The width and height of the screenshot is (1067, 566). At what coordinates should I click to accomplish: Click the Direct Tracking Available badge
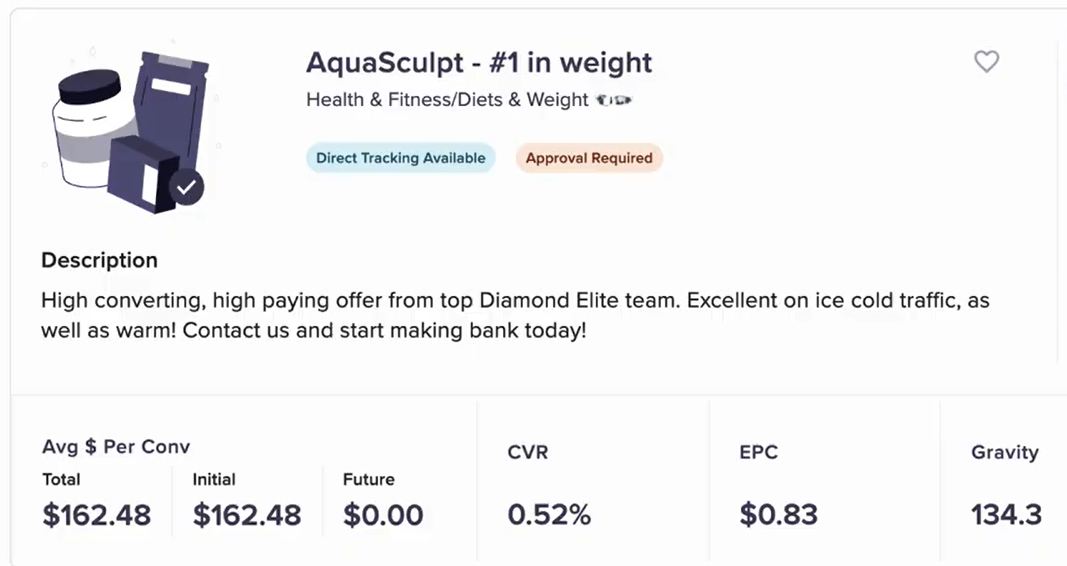tap(400, 158)
